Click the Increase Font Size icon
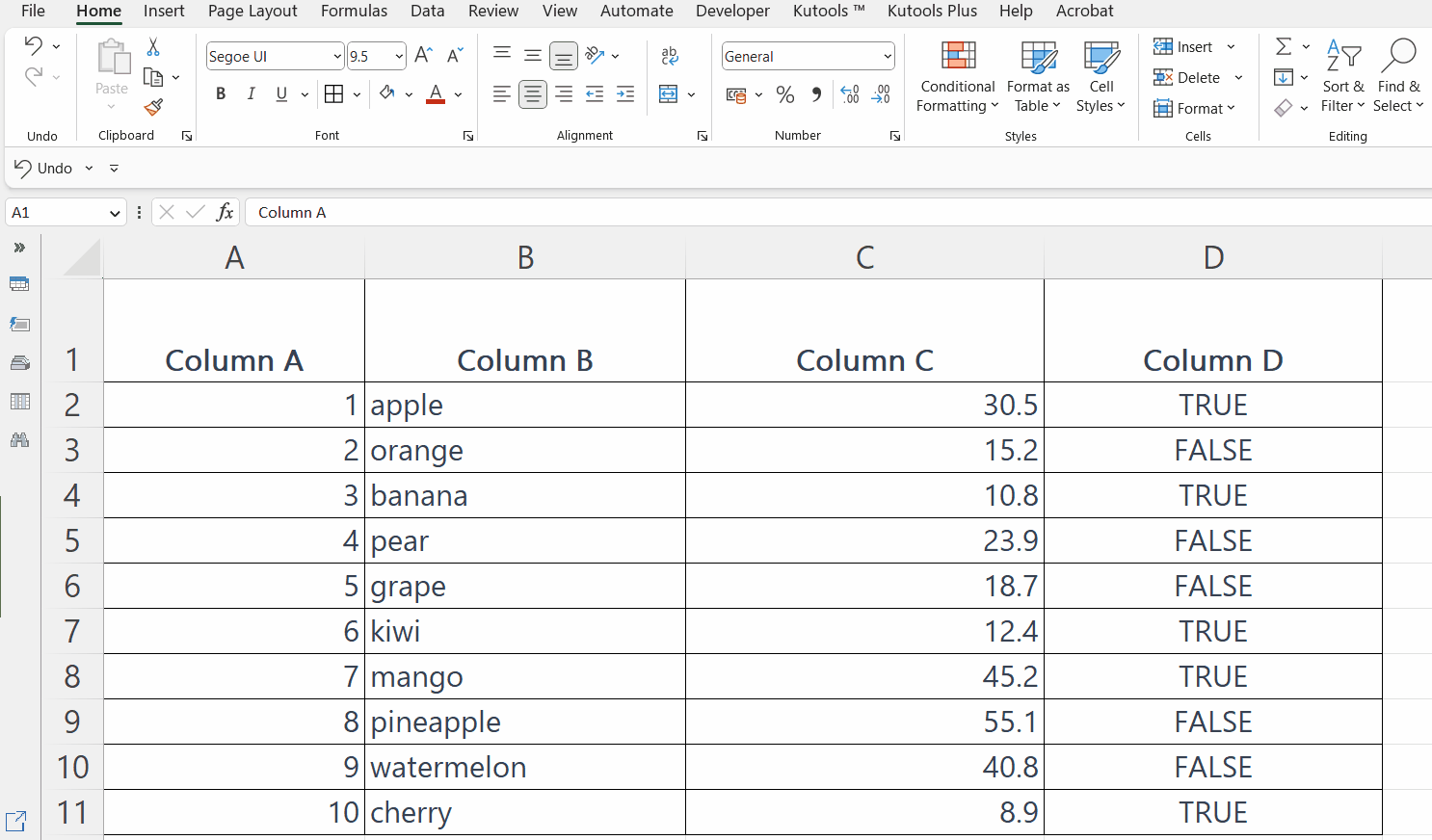This screenshot has width=1432, height=840. coord(423,56)
